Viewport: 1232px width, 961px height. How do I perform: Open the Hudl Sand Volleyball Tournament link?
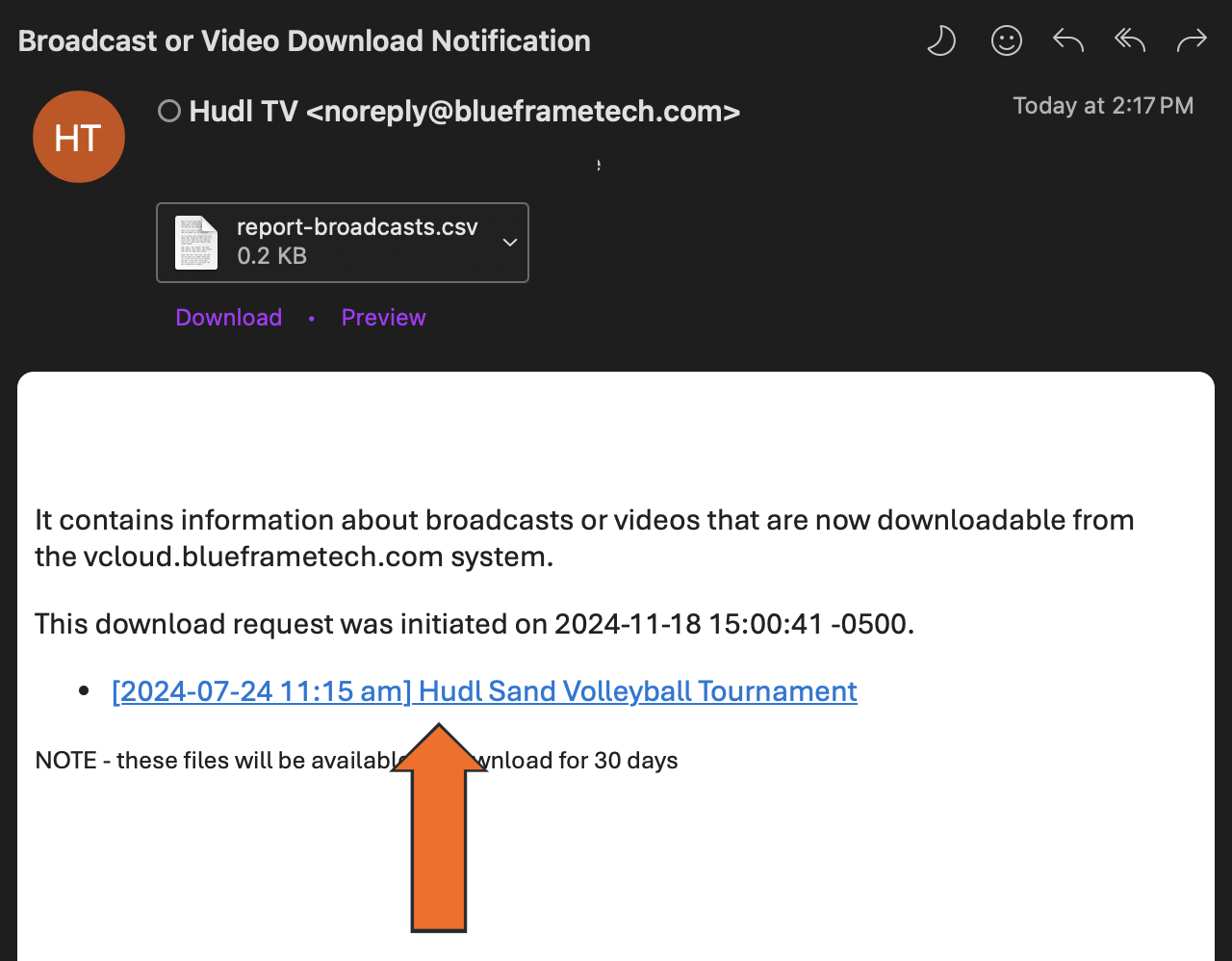(484, 689)
